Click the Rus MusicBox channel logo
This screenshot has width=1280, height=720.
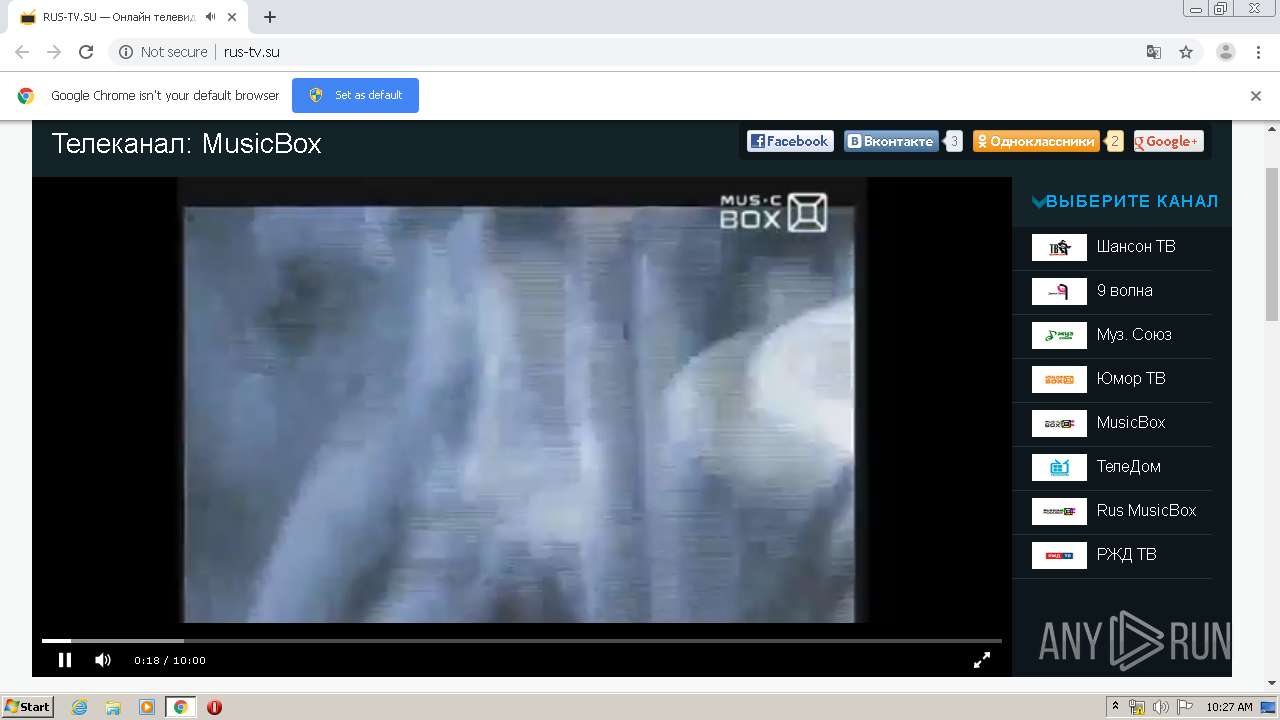tap(1059, 511)
